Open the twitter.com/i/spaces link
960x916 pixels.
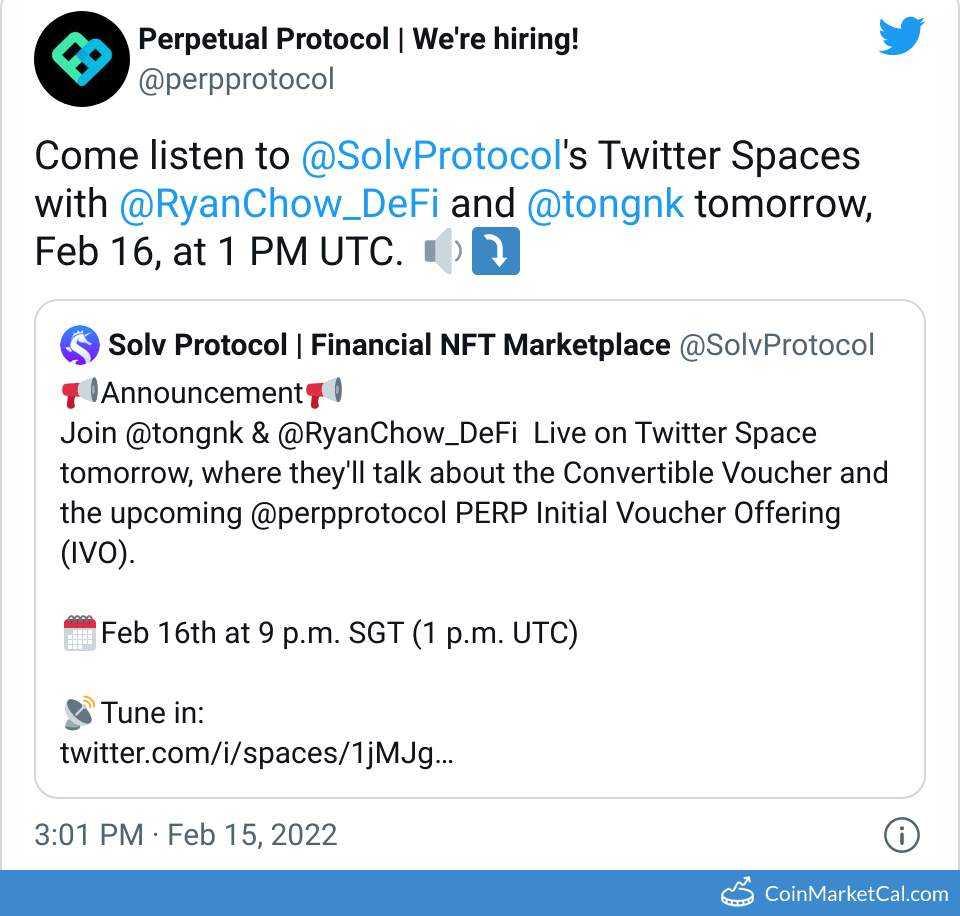257,752
